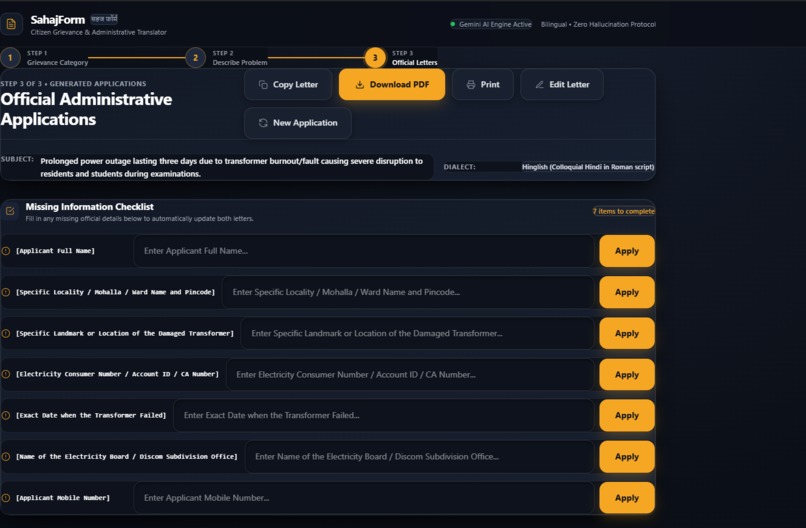Click the SahajForm document logo icon
The width and height of the screenshot is (806, 528).
[x=11, y=24]
